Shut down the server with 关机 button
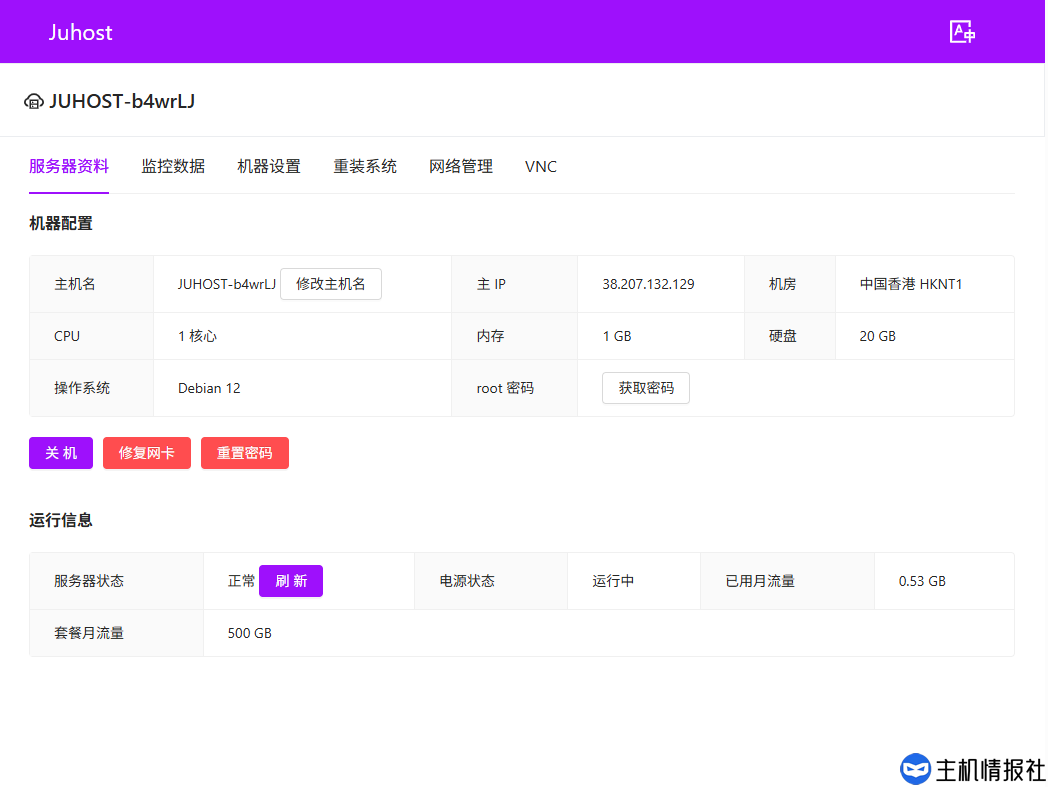1048x787 pixels. click(61, 453)
